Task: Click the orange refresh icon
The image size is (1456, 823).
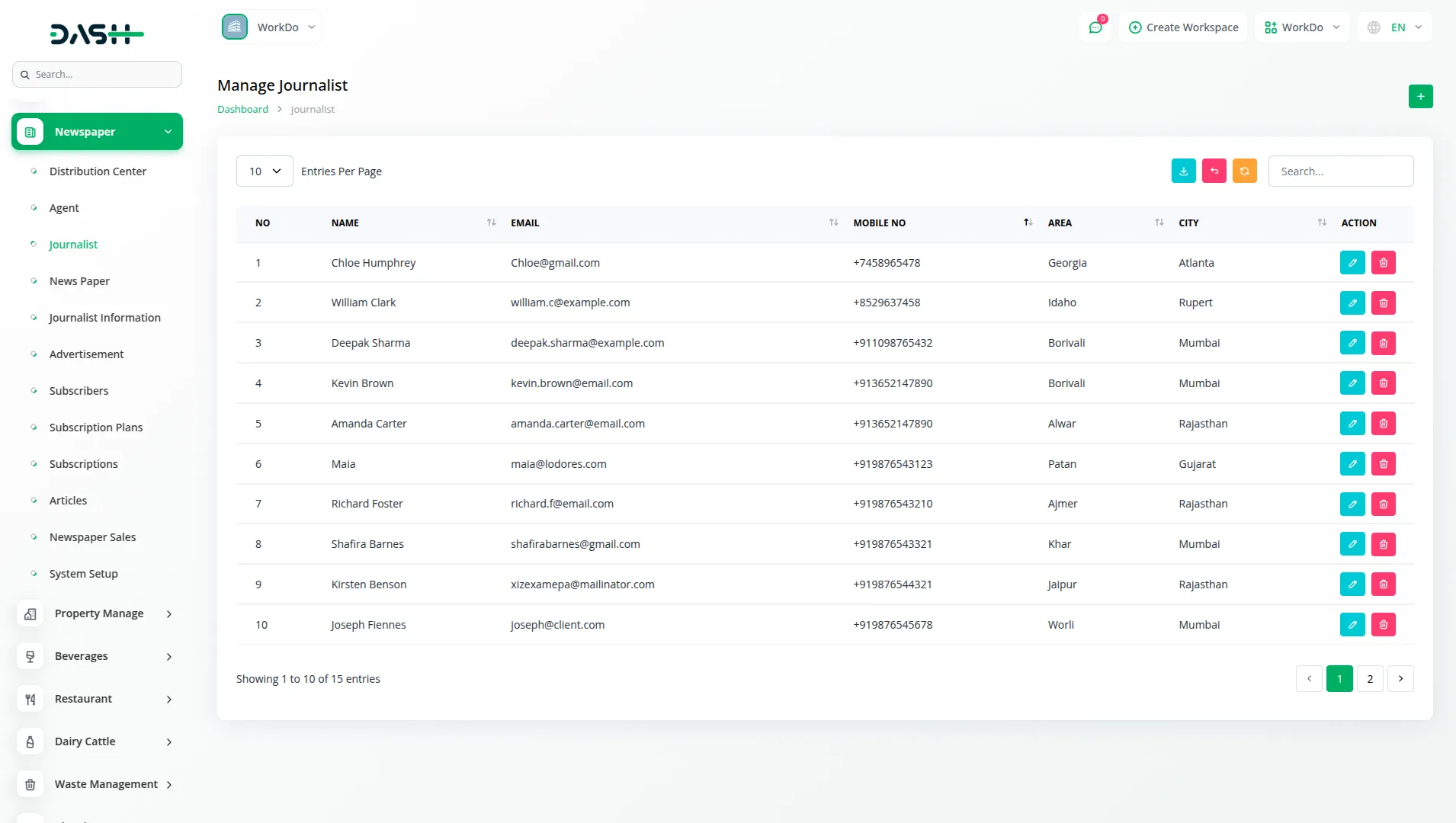Action: [1245, 171]
